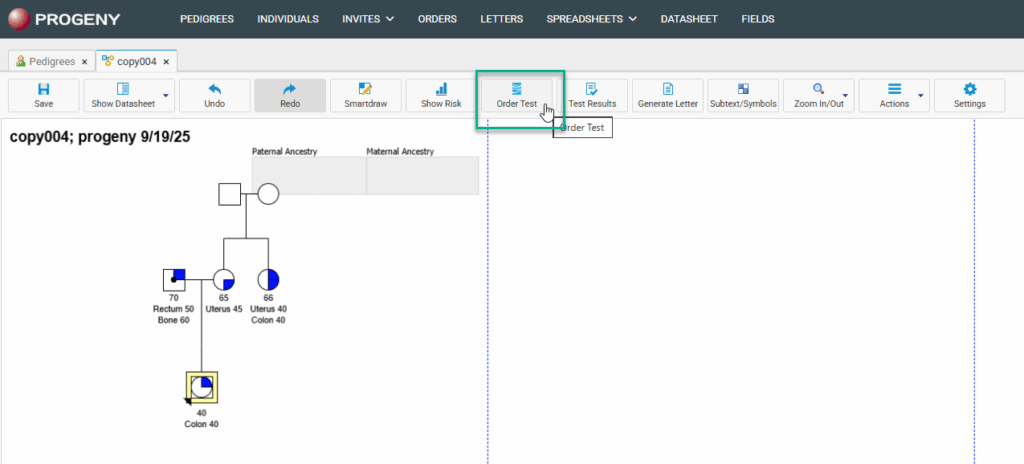This screenshot has width=1024, height=464.
Task: Go to the Individuals page
Action: click(288, 19)
